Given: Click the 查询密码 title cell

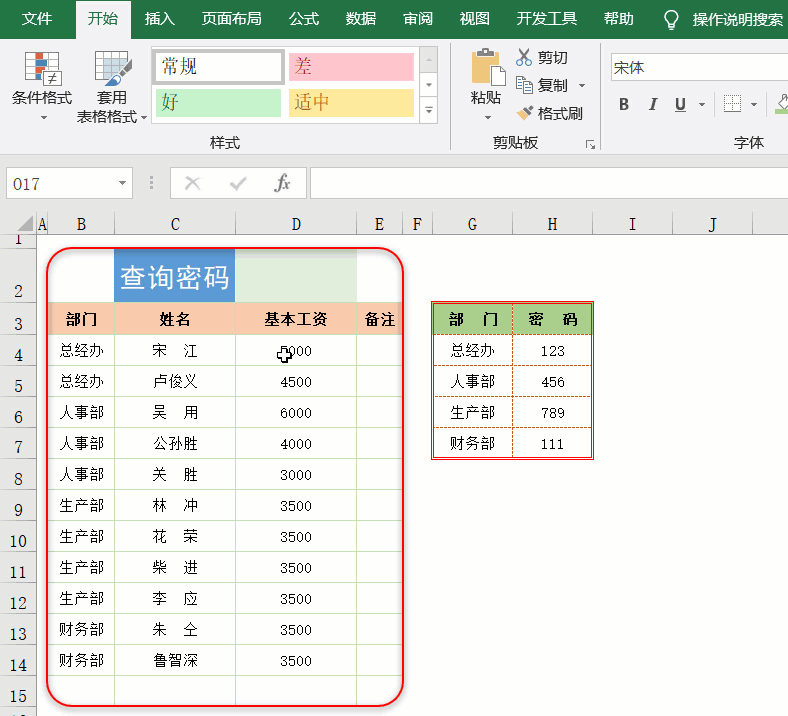Looking at the screenshot, I should (x=174, y=276).
